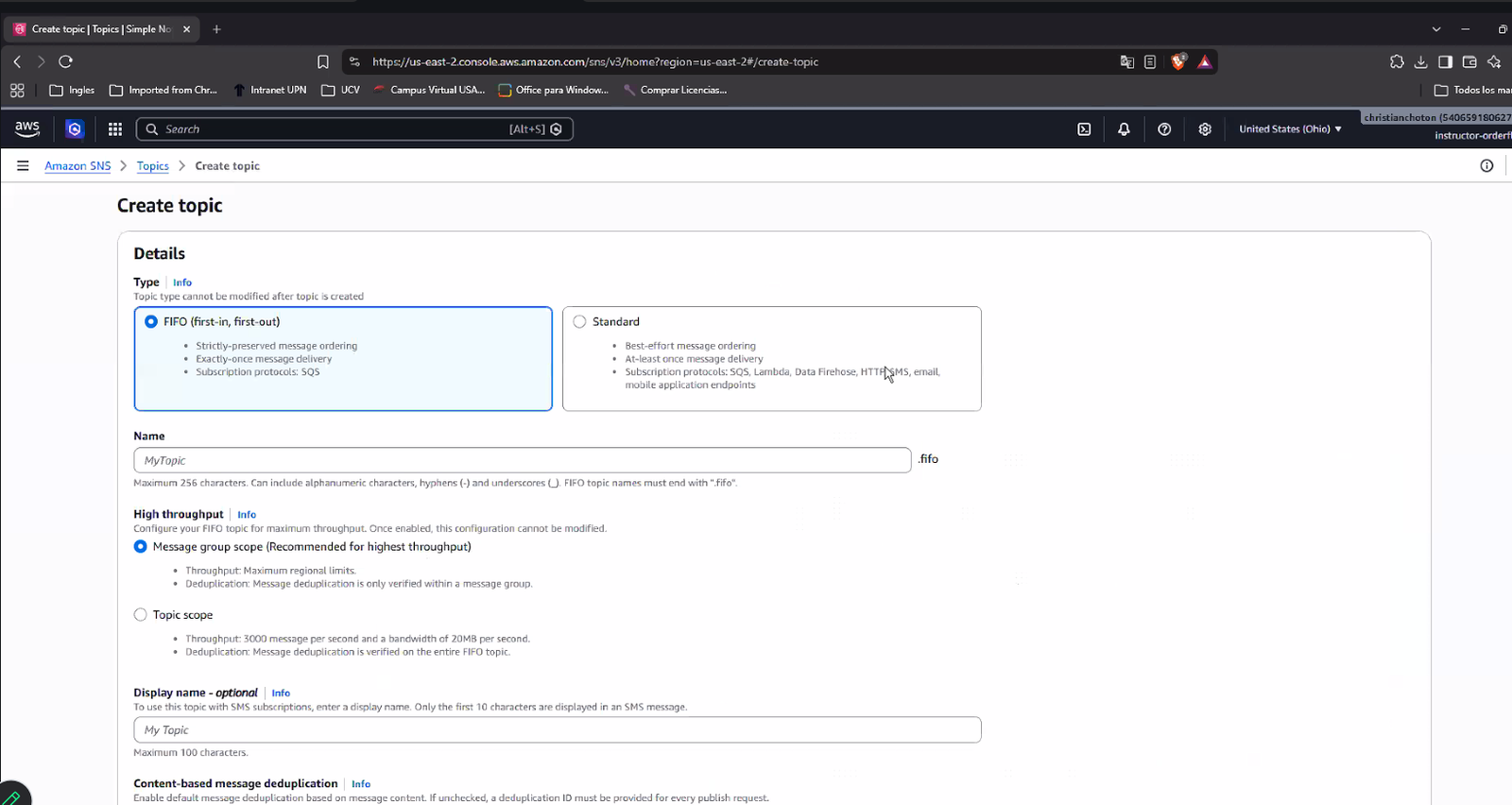The height and width of the screenshot is (805, 1512).
Task: Open the Intranet UPN bookmark
Action: (x=270, y=91)
